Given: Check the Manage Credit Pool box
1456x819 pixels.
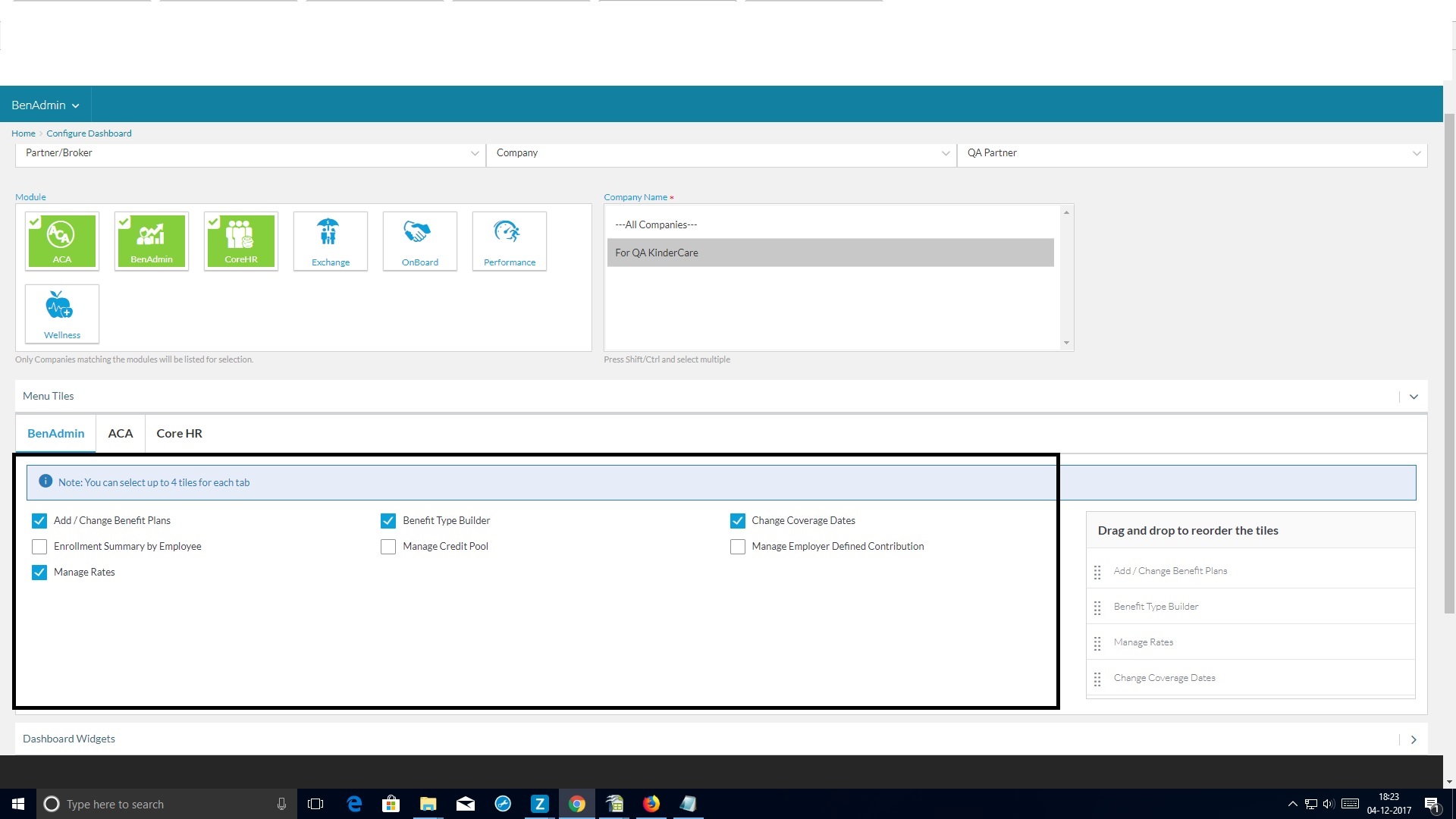Looking at the screenshot, I should (x=388, y=547).
